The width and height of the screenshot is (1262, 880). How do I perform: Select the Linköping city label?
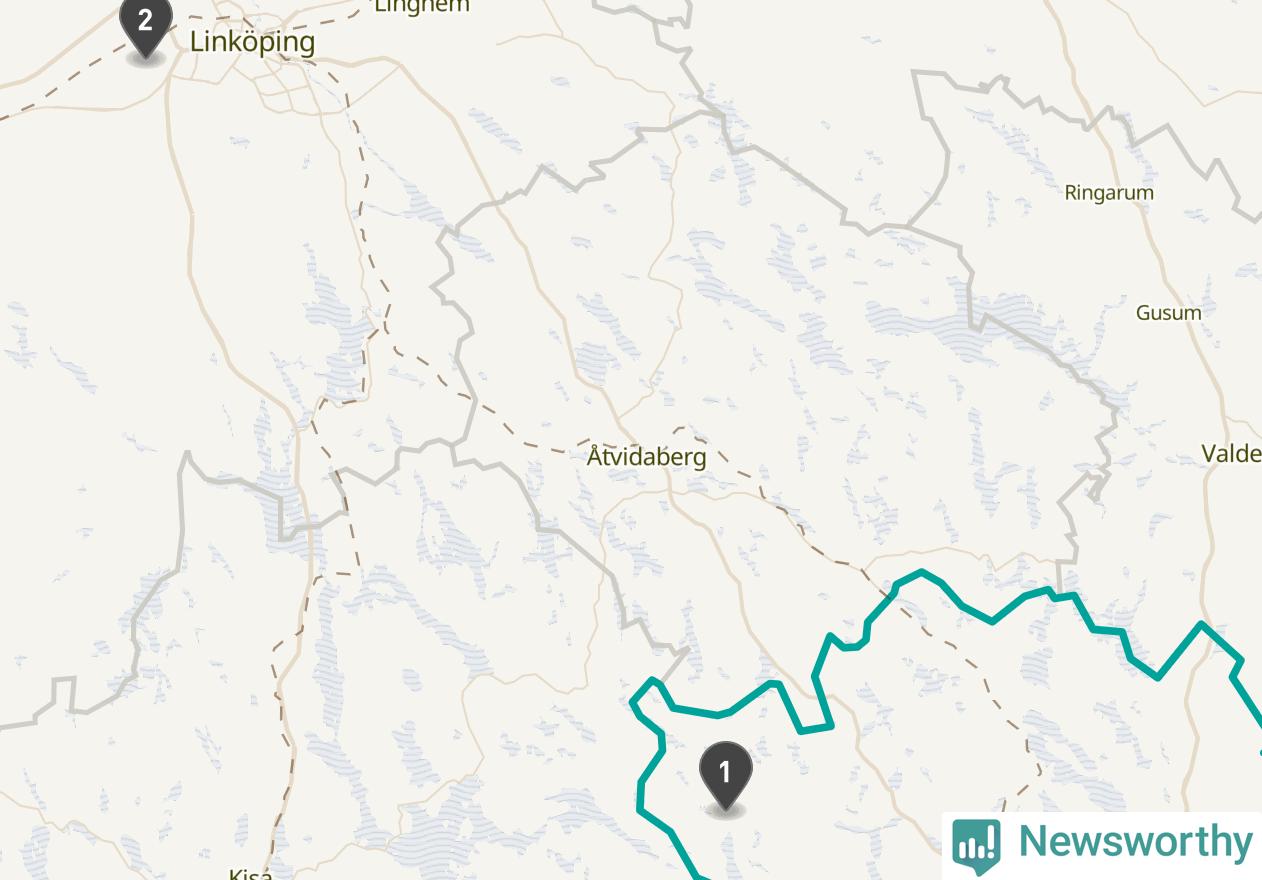pyautogui.click(x=252, y=42)
